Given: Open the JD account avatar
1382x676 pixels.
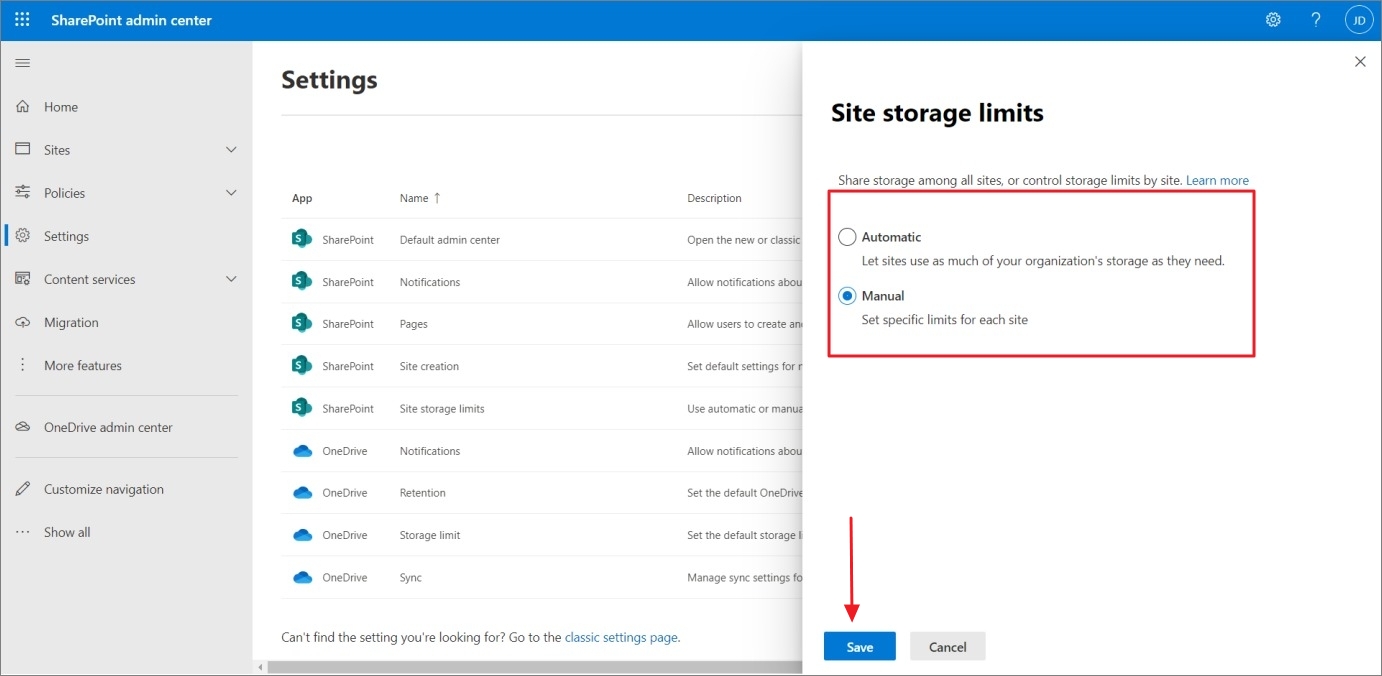Looking at the screenshot, I should pos(1358,20).
